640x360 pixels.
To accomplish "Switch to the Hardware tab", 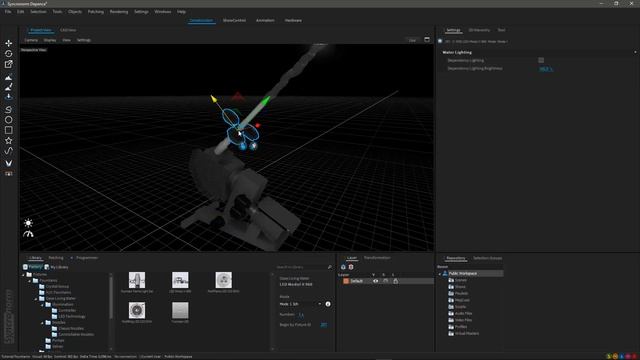I will [x=293, y=20].
